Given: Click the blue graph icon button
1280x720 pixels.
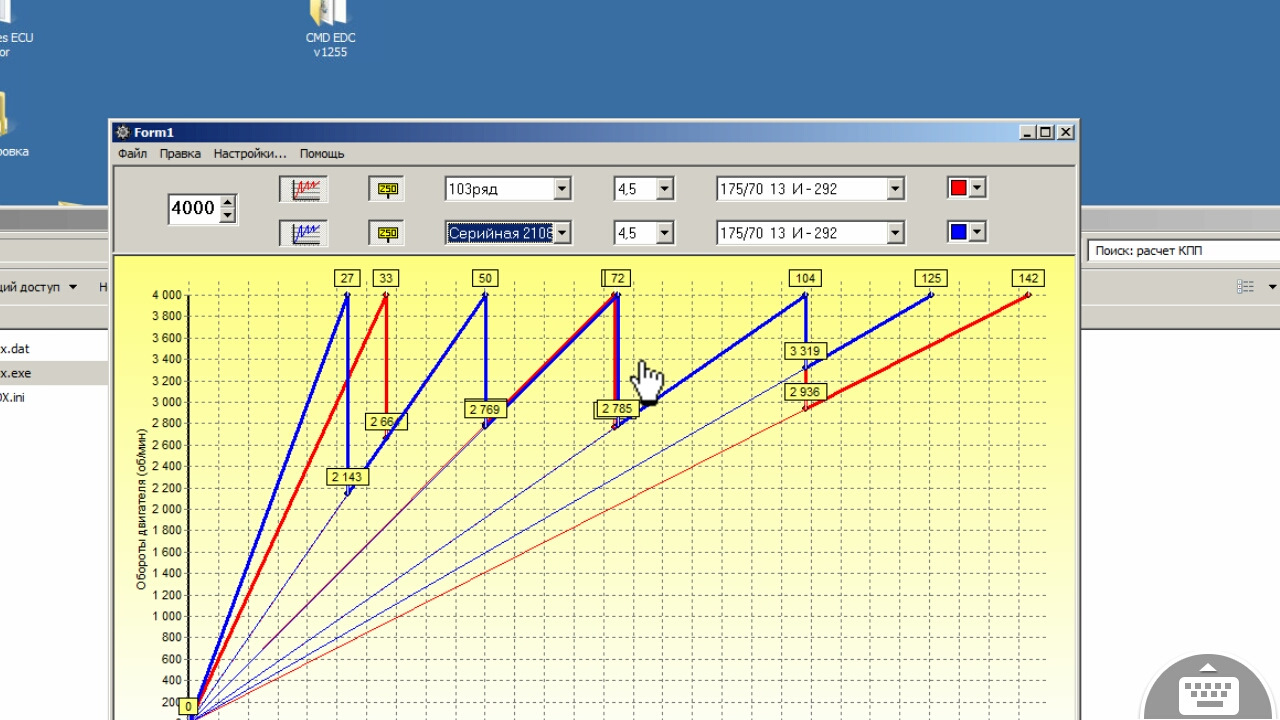Looking at the screenshot, I should (304, 233).
